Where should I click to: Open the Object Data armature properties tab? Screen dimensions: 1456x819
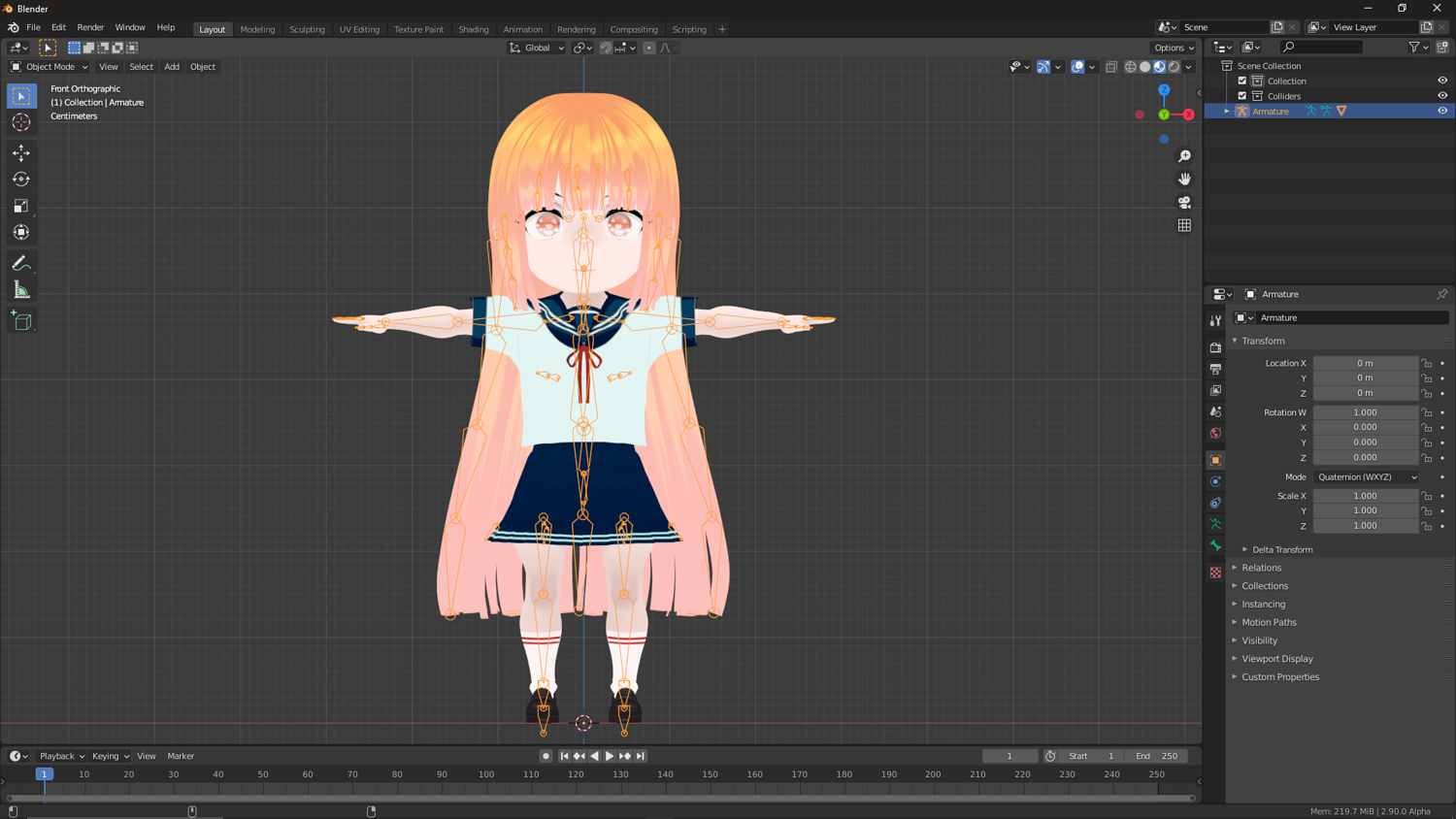pyautogui.click(x=1215, y=524)
